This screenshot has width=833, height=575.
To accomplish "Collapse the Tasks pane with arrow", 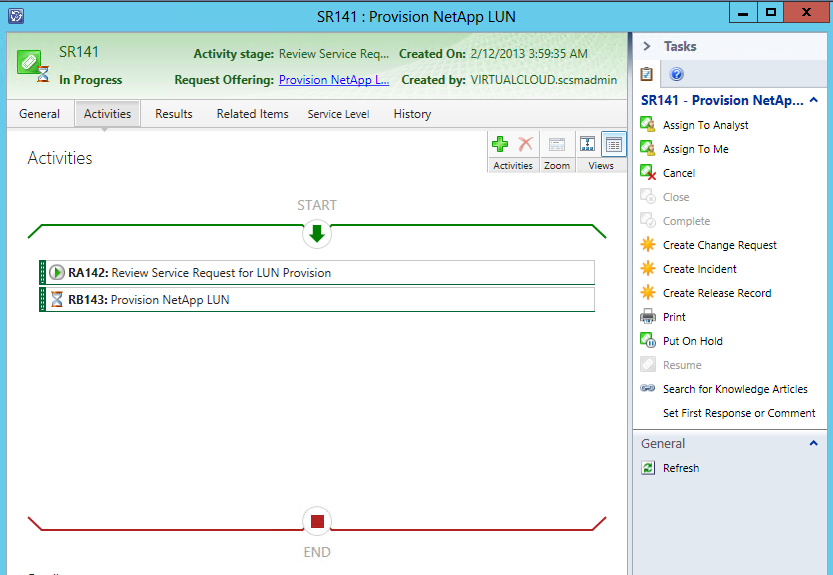I will click(647, 46).
